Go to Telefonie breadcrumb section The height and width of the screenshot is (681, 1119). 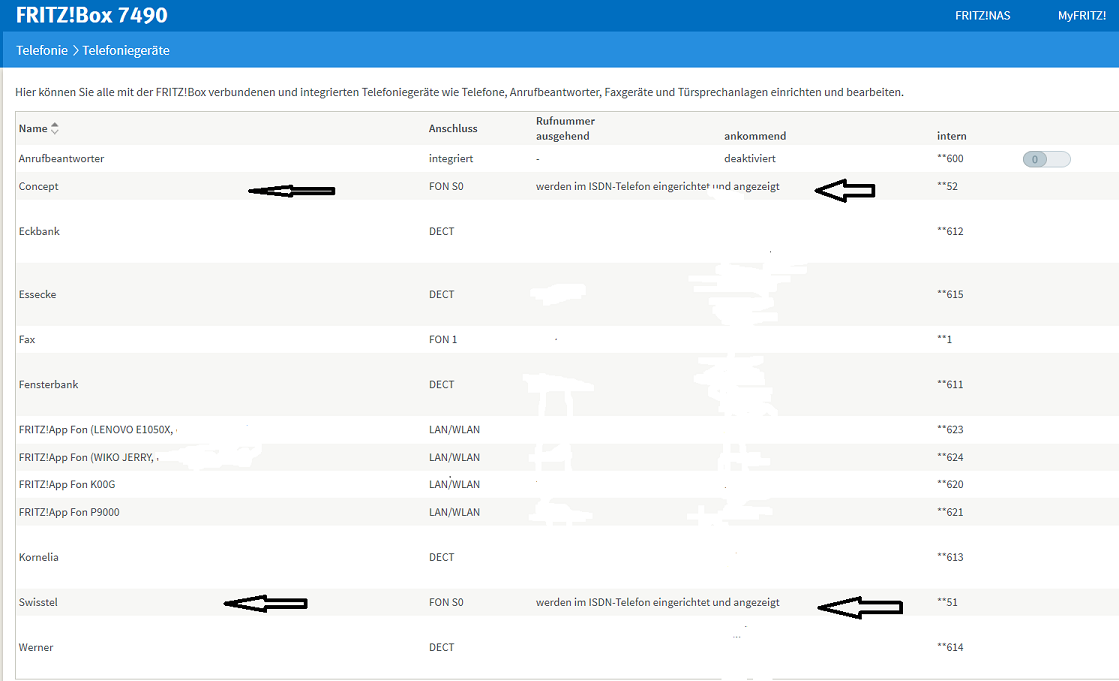pyautogui.click(x=42, y=51)
